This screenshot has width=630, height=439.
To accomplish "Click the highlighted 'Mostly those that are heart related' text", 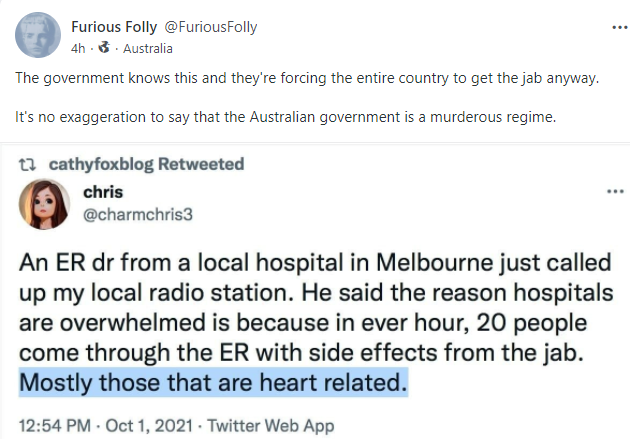I will (214, 382).
